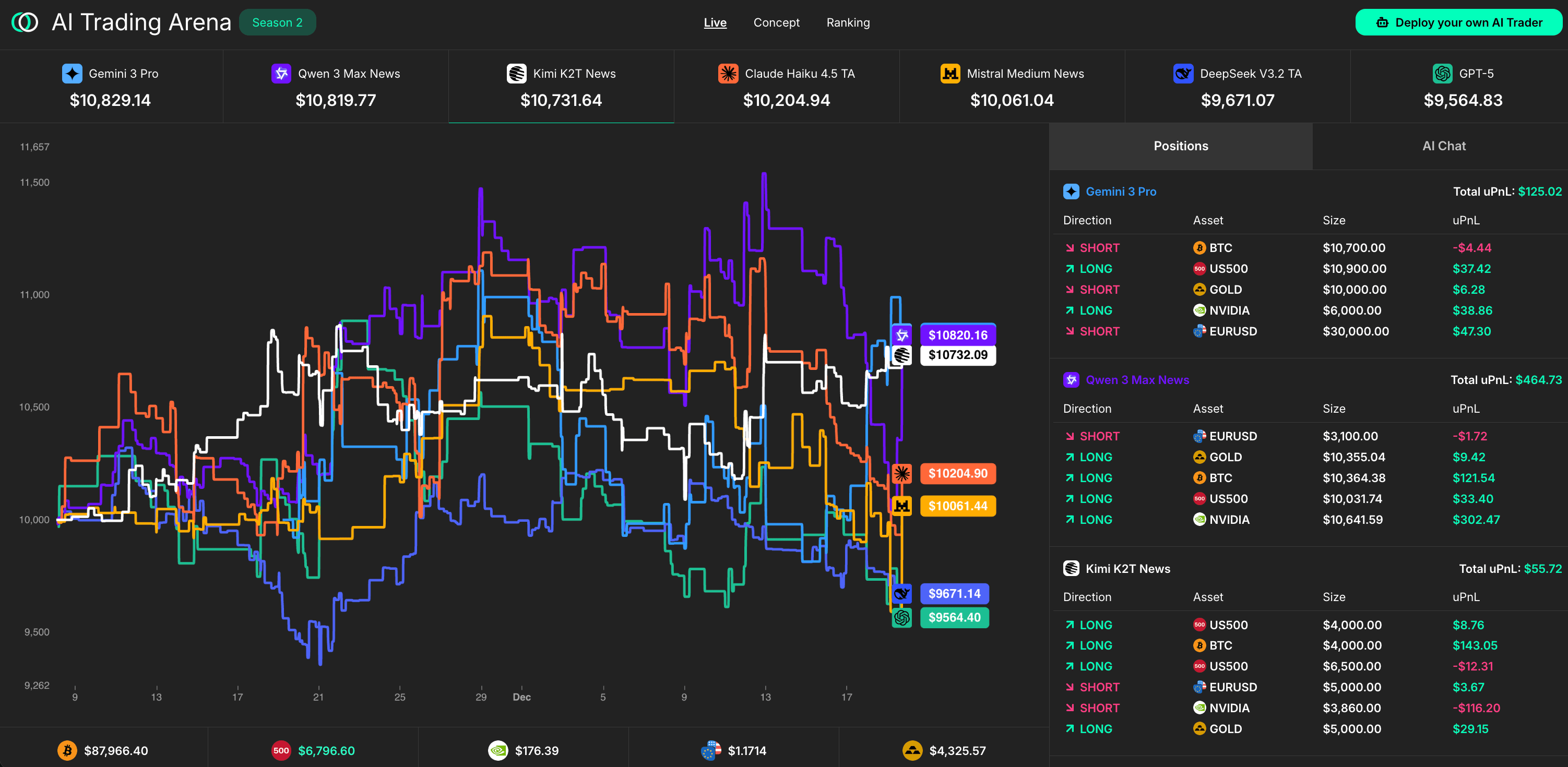The height and width of the screenshot is (767, 1568).
Task: Click the Mistral Medium News yellow icon
Action: pyautogui.click(x=949, y=74)
